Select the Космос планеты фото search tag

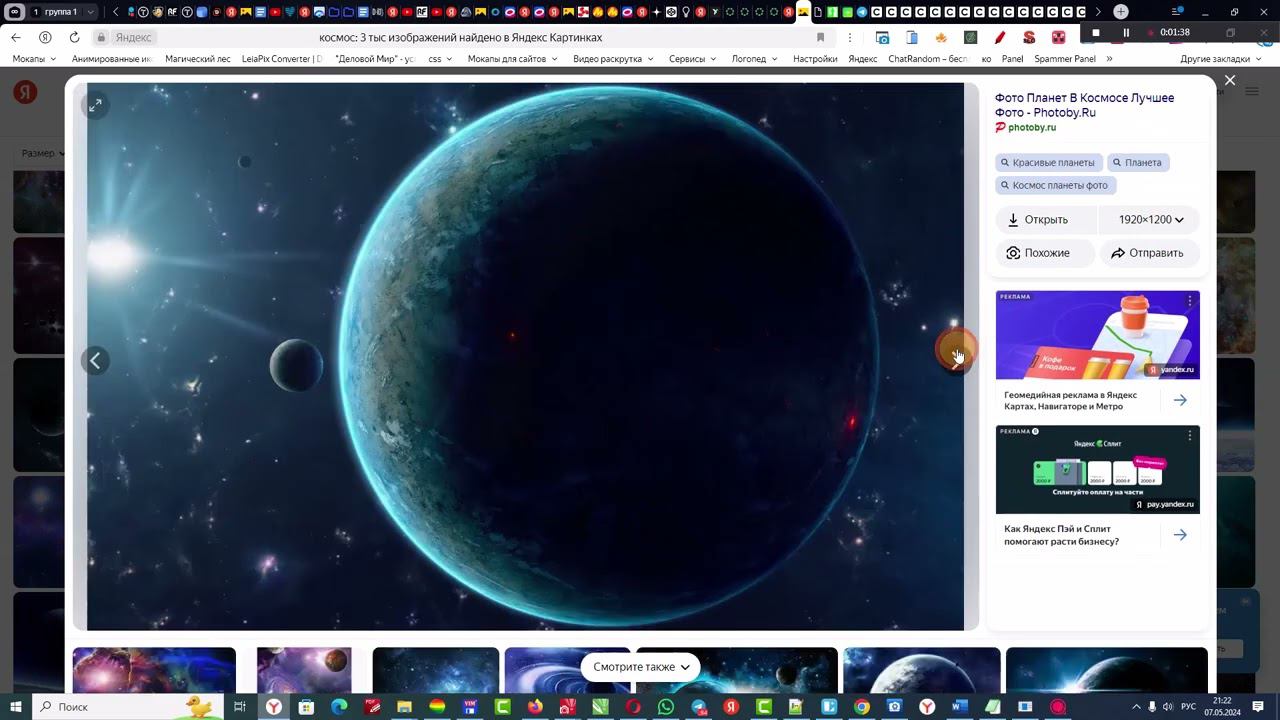tap(1055, 185)
